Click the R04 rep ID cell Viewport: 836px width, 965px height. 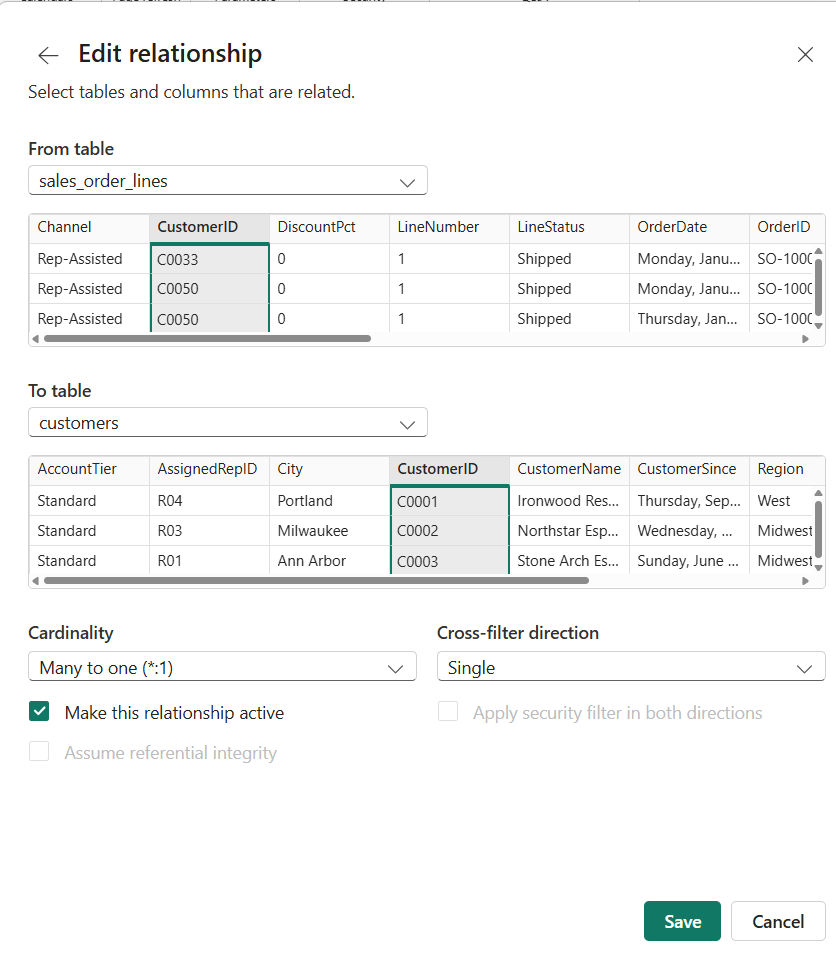209,501
